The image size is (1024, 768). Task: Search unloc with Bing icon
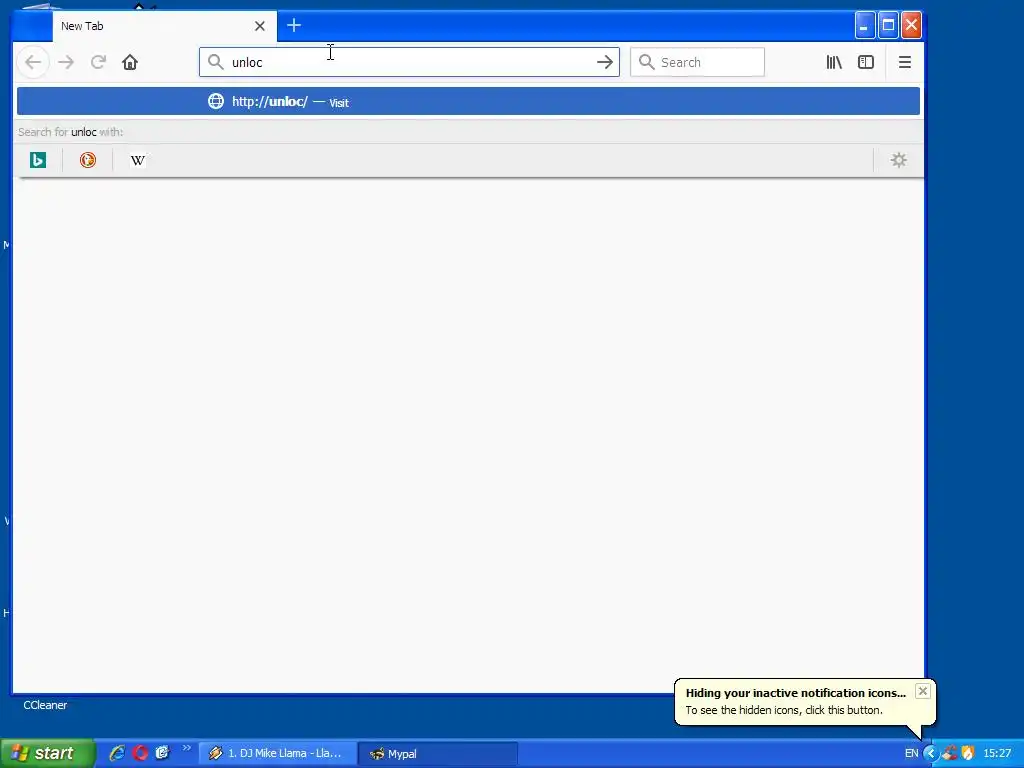(38, 160)
